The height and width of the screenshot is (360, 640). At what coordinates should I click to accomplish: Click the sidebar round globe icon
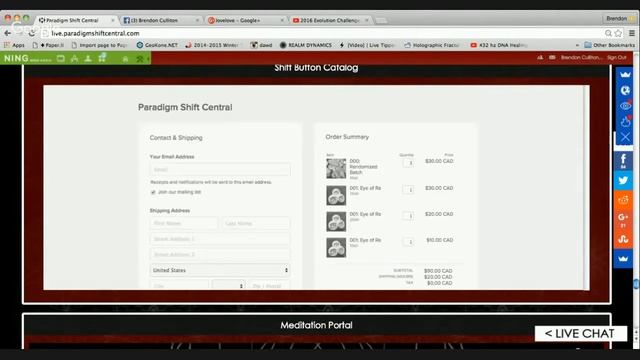click(x=625, y=90)
